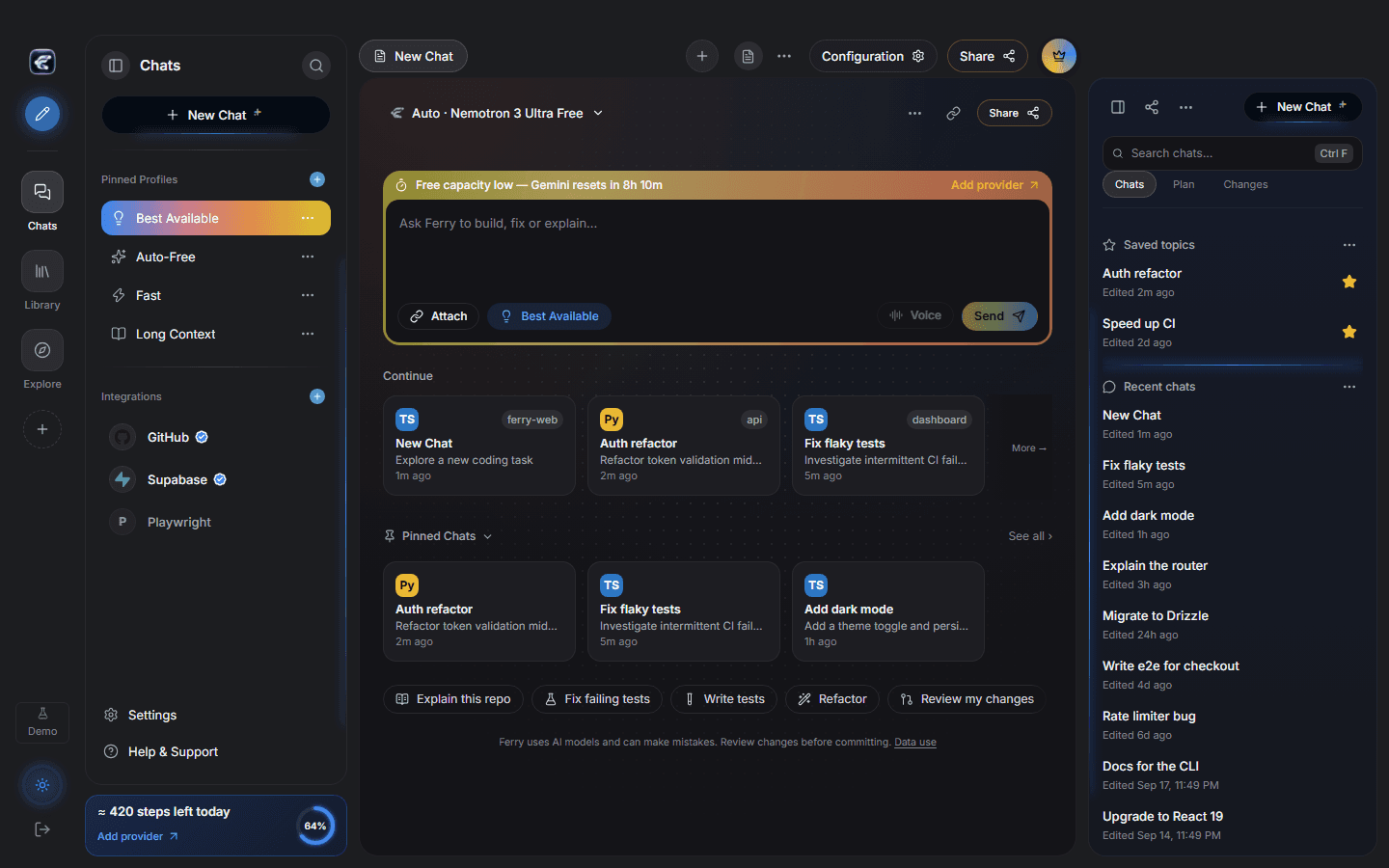The height and width of the screenshot is (868, 1389).
Task: Click the 64% usage progress ring
Action: pos(315,826)
